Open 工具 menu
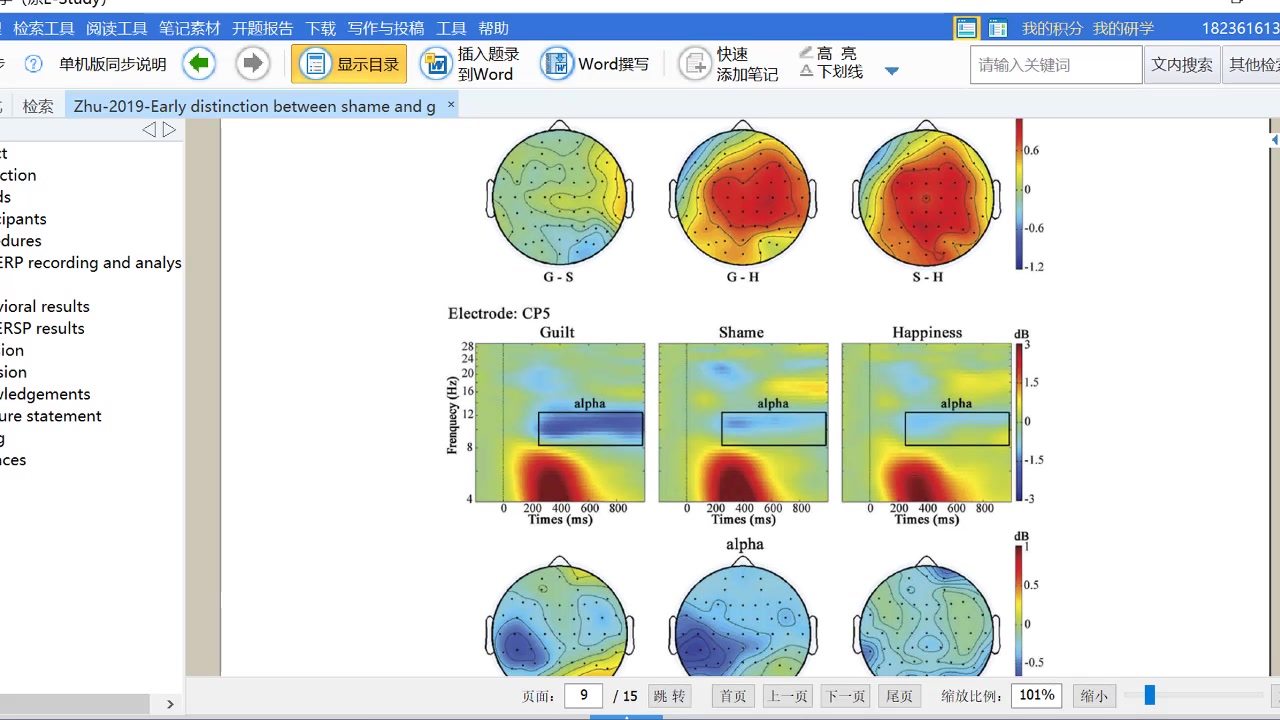This screenshot has width=1280, height=720. coord(452,28)
